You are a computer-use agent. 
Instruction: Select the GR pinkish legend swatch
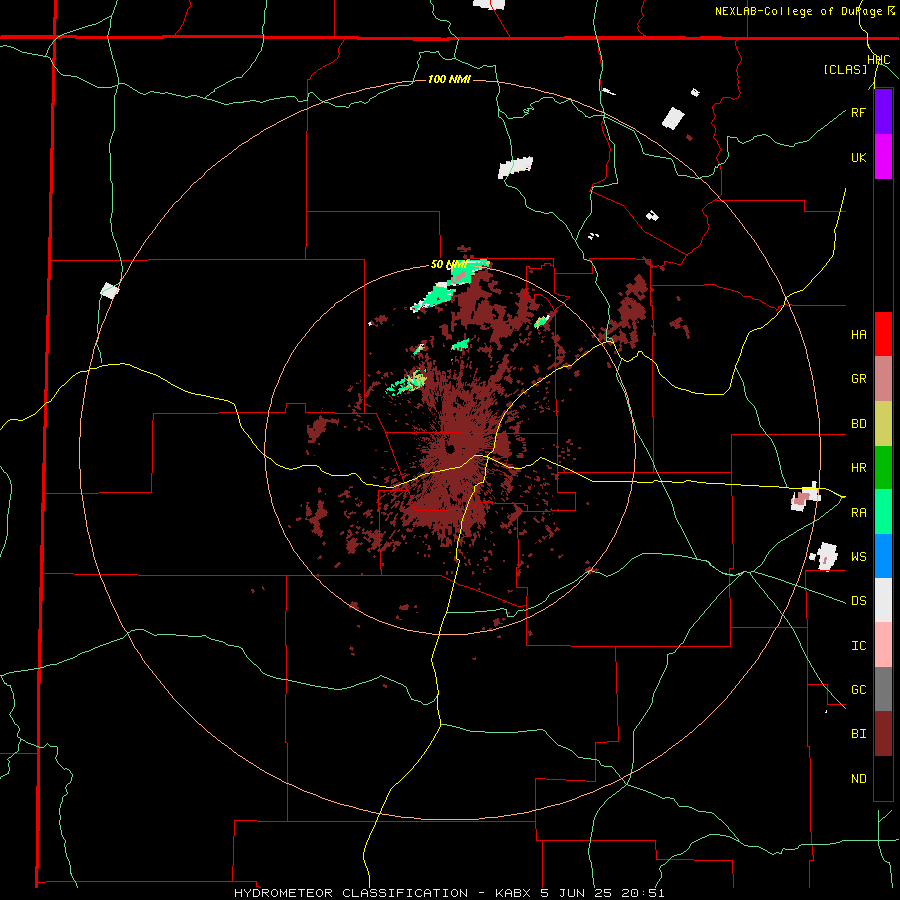click(883, 379)
